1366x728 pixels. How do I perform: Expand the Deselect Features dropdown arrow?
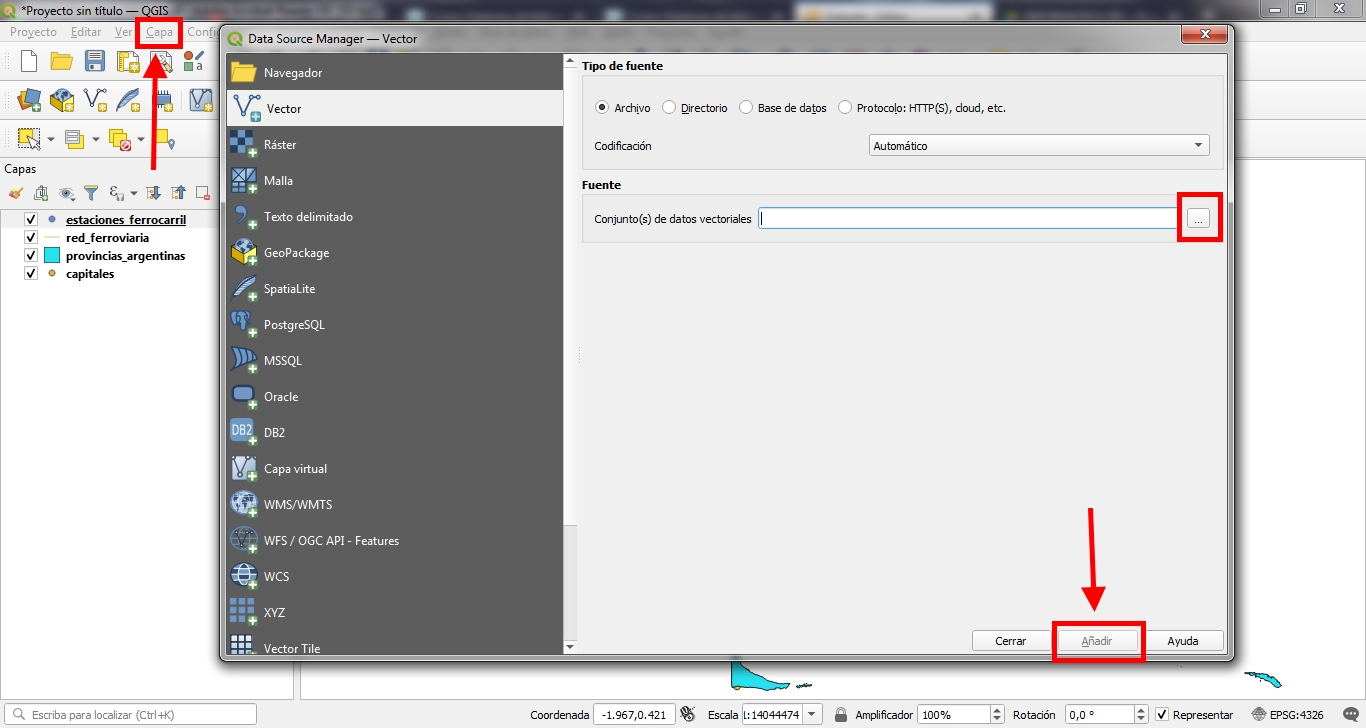click(x=141, y=139)
